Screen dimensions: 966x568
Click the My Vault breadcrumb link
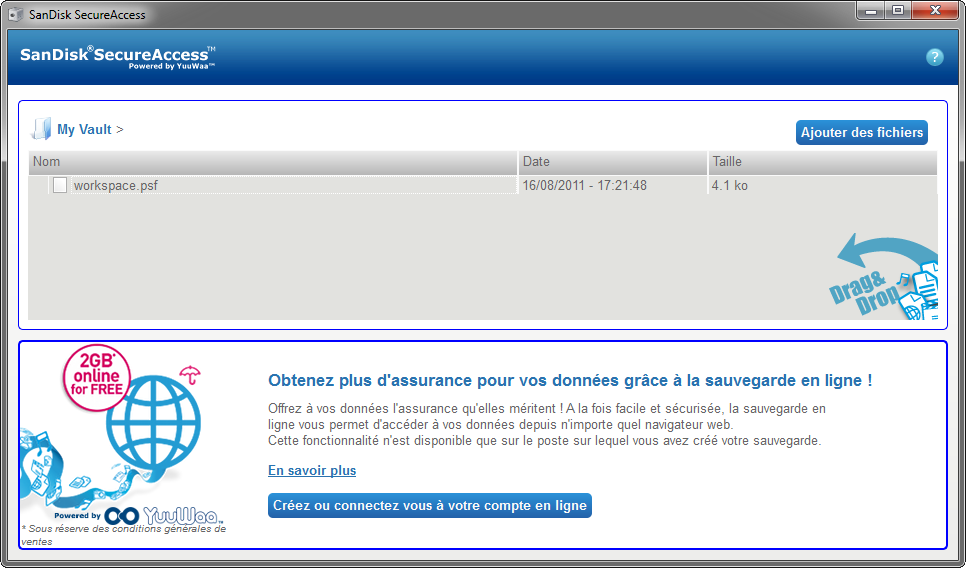coord(84,129)
